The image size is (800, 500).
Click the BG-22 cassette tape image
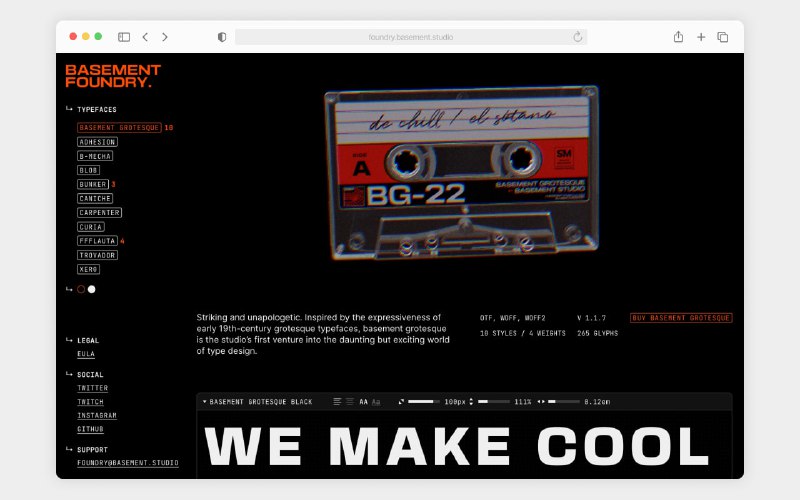point(462,172)
